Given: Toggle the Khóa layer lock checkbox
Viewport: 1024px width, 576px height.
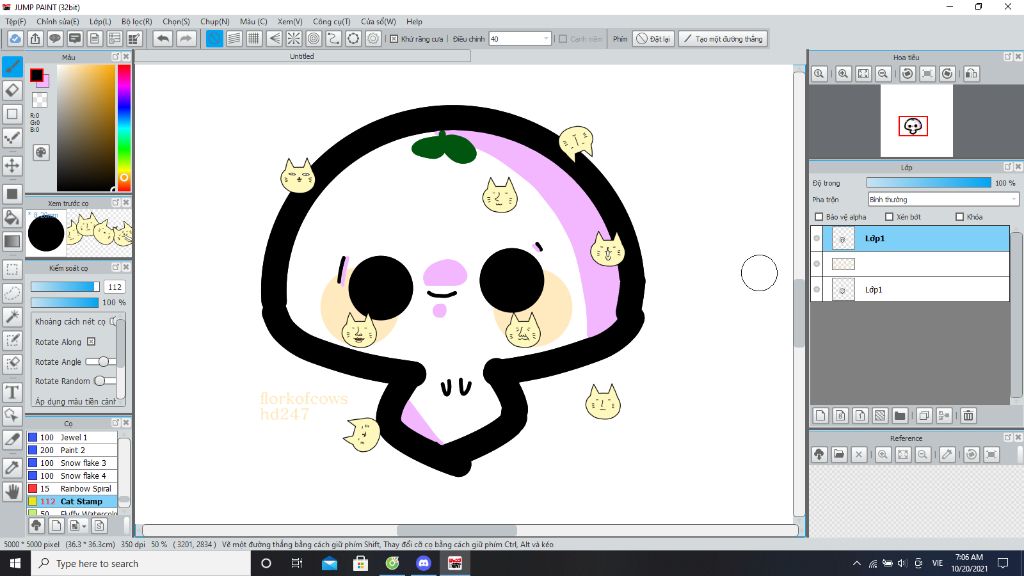Looking at the screenshot, I should (960, 216).
